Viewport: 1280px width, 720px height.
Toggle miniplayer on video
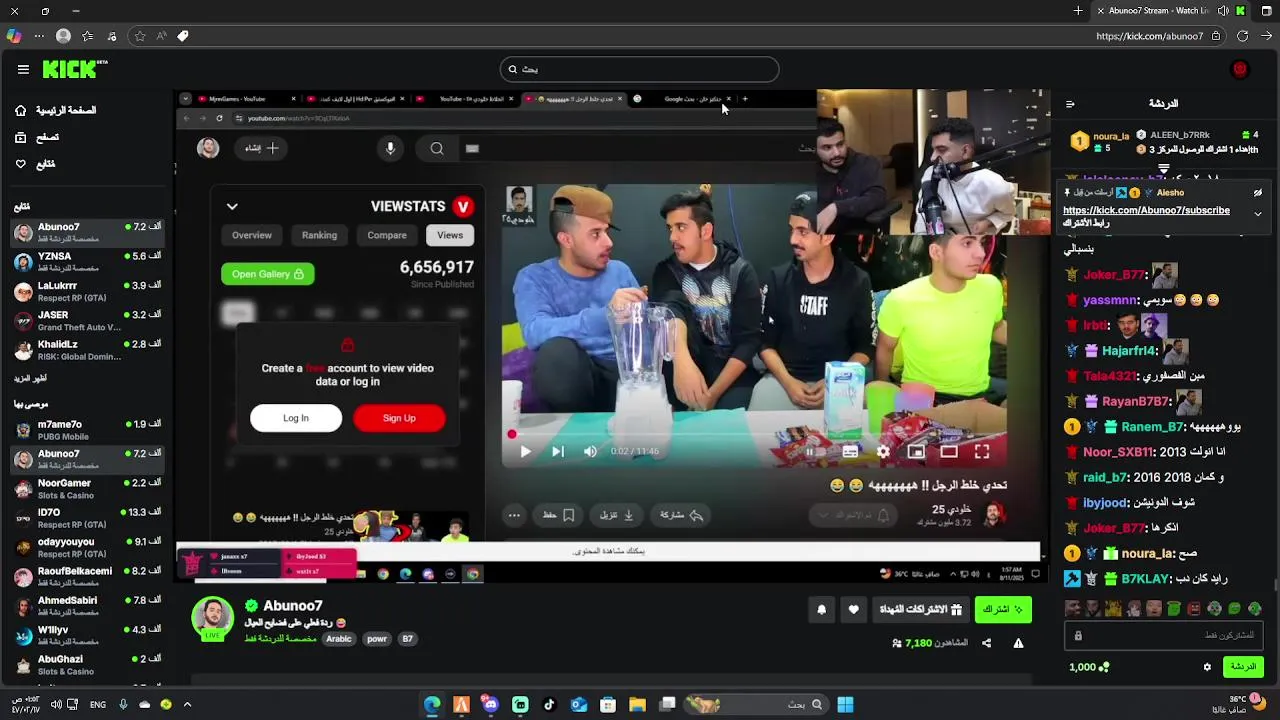pos(916,451)
